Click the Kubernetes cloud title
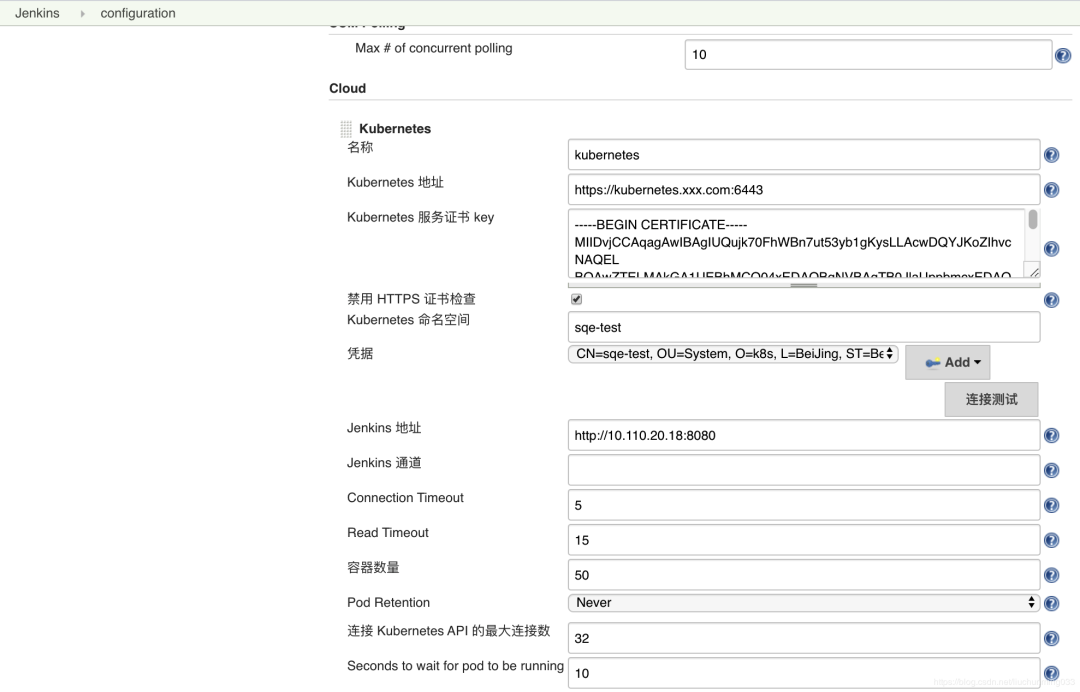The image size is (1080, 692). point(395,129)
